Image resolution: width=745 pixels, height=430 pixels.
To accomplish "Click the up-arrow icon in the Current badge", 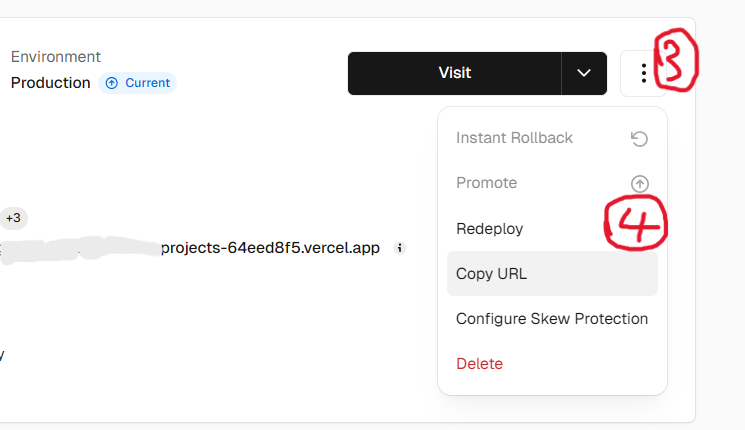I will (x=112, y=83).
